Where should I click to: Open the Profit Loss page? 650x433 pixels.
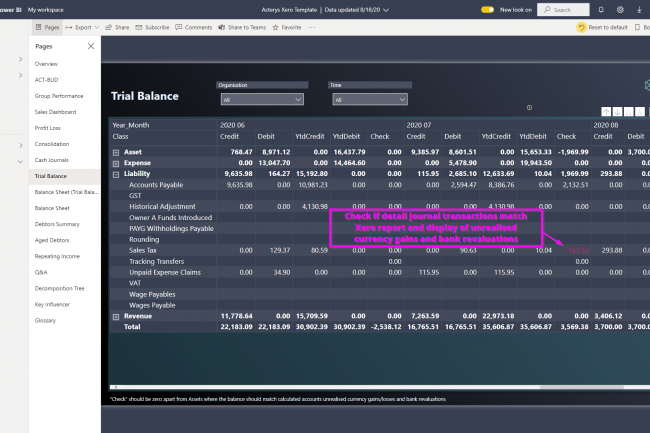point(48,128)
